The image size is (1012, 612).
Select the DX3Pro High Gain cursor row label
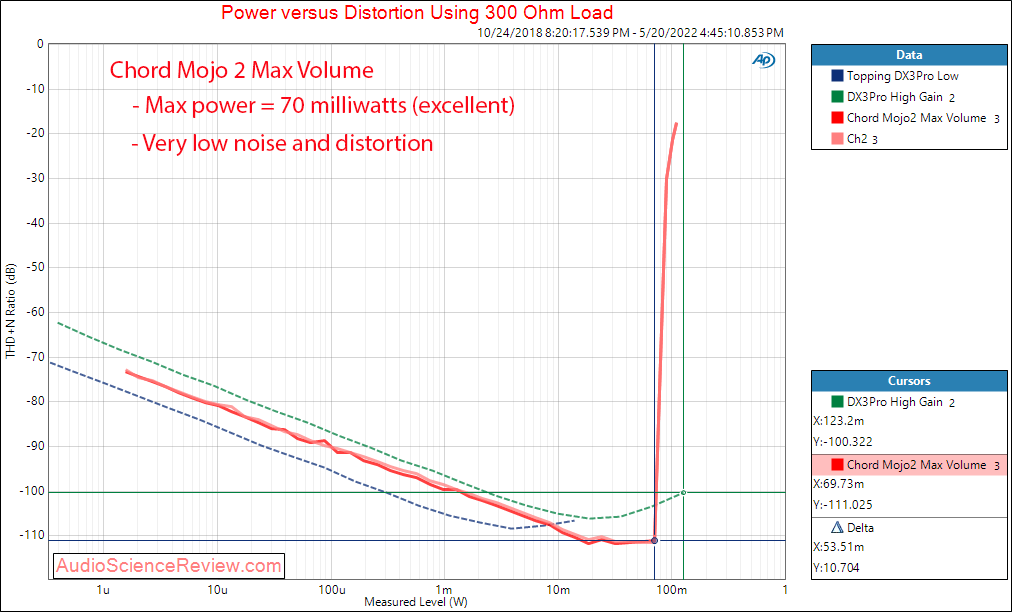pyautogui.click(x=895, y=402)
